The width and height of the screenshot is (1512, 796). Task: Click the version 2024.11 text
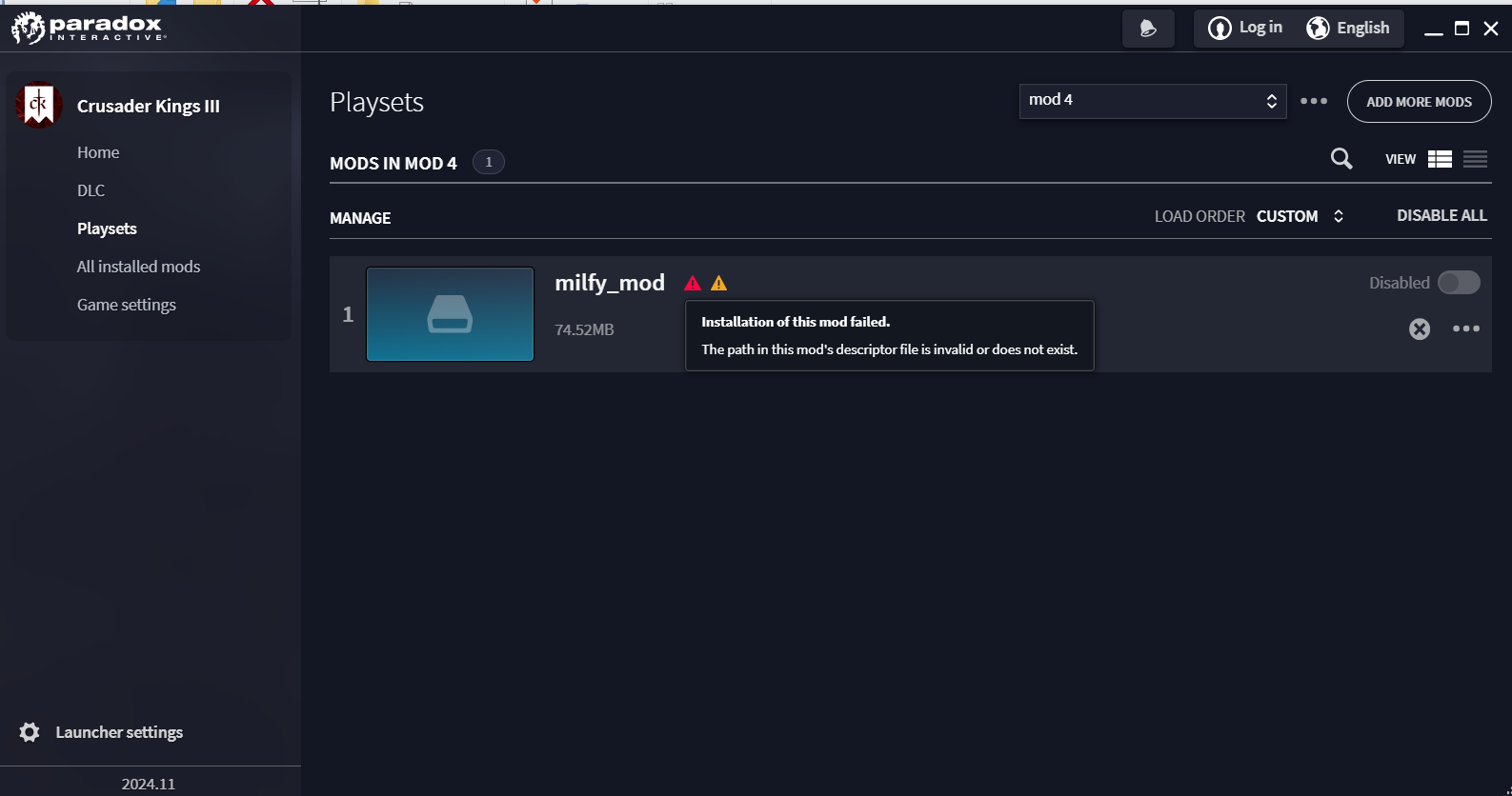click(149, 784)
